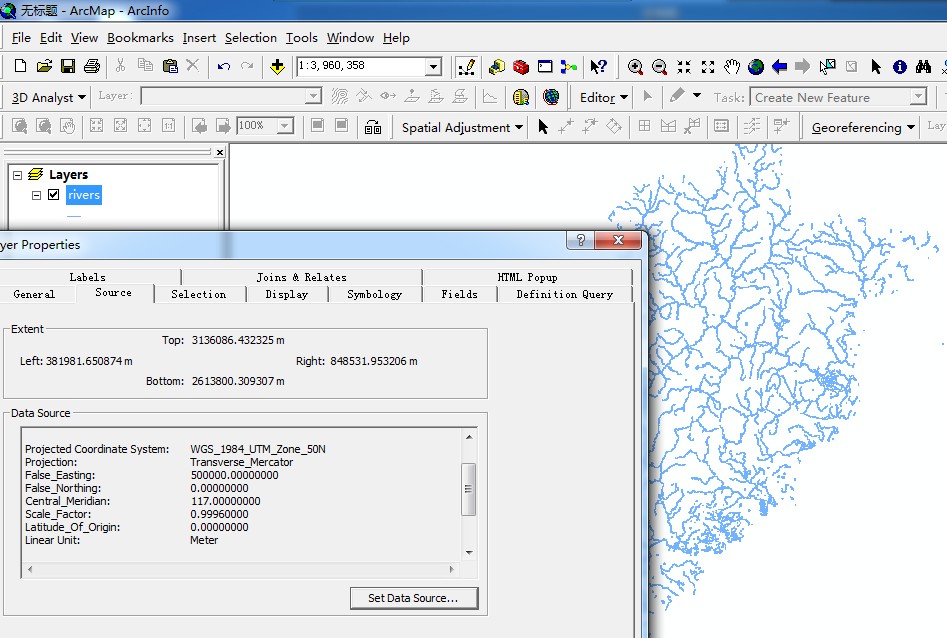
Task: Launch ModelBuilder window
Action: pyautogui.click(x=568, y=66)
